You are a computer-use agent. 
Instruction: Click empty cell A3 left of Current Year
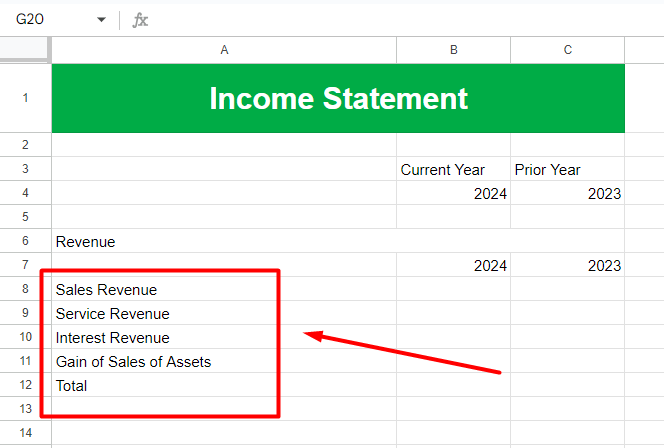(x=224, y=169)
